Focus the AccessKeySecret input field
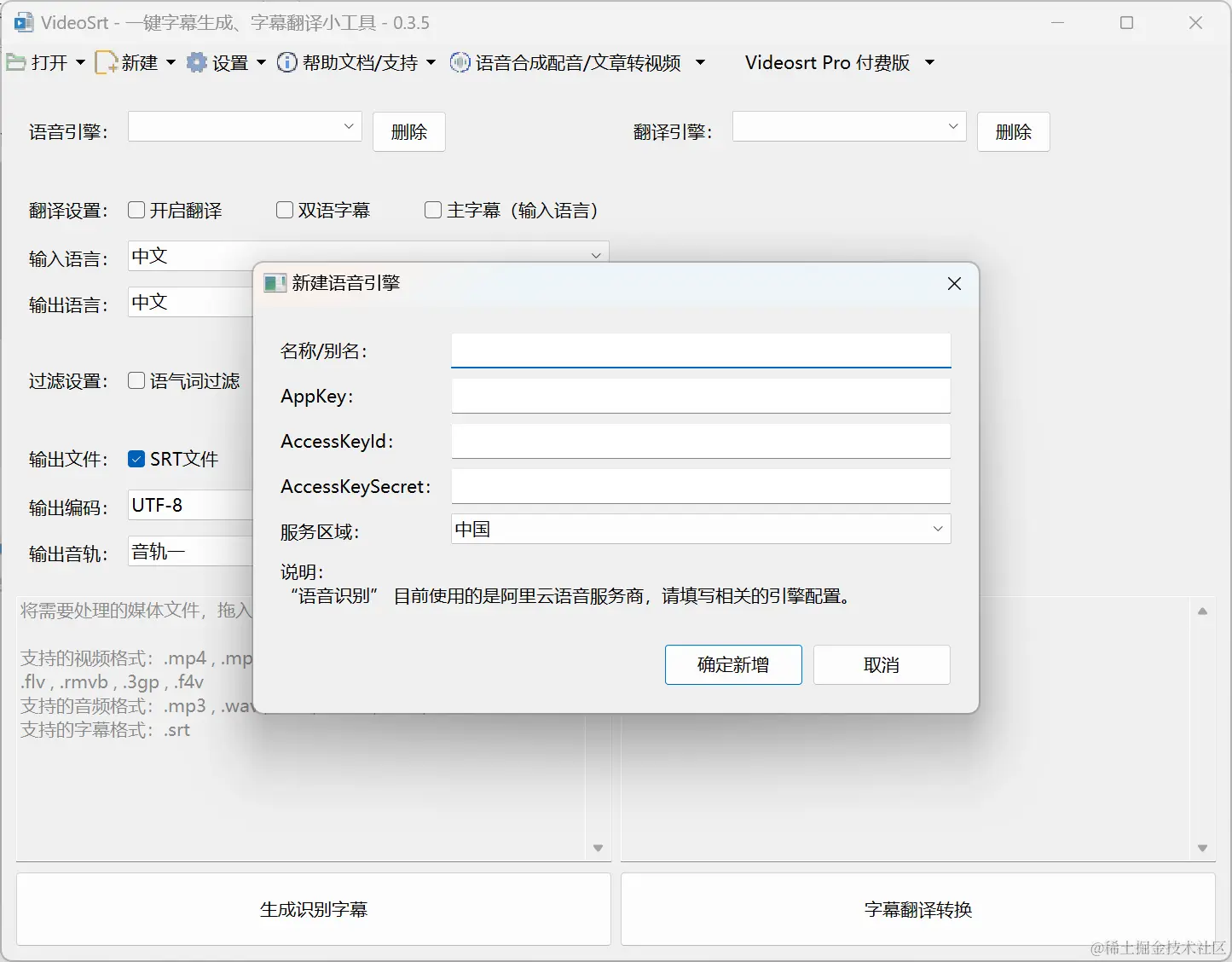The width and height of the screenshot is (1232, 962). pyautogui.click(x=701, y=486)
